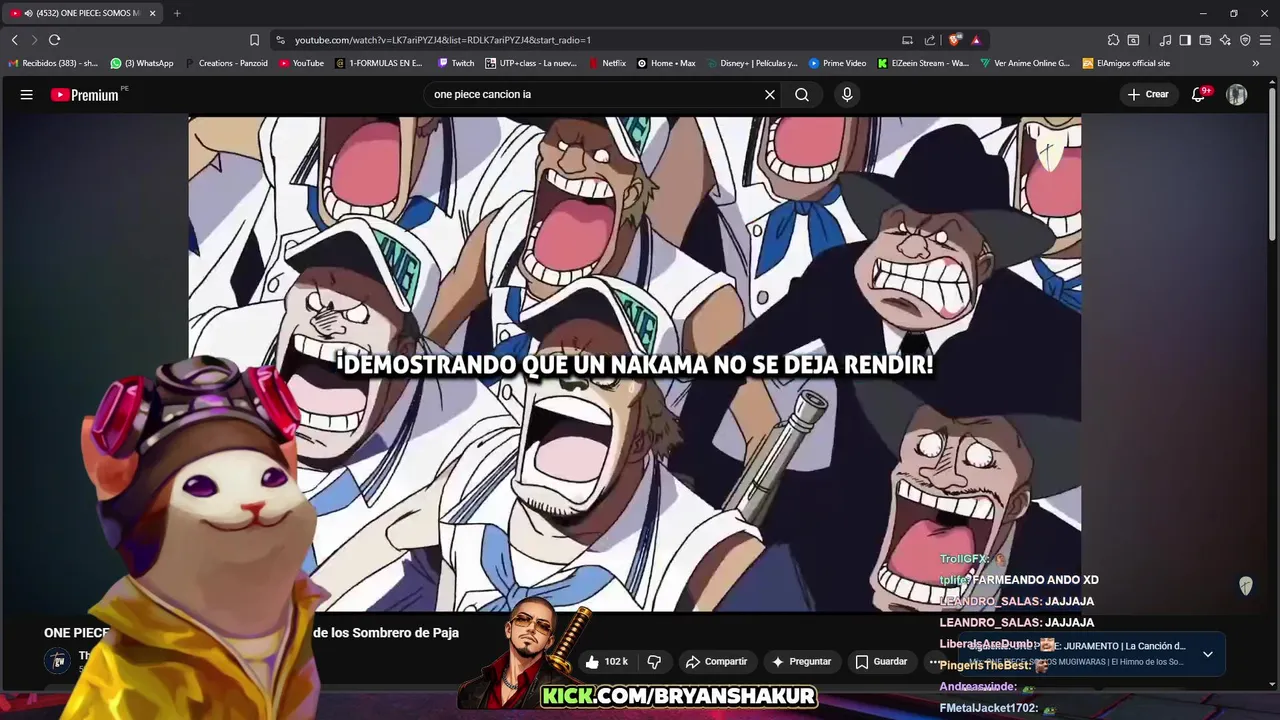Close the ONE PIECE YouTube tab
Screen dimensions: 1280x720
pyautogui.click(x=153, y=13)
